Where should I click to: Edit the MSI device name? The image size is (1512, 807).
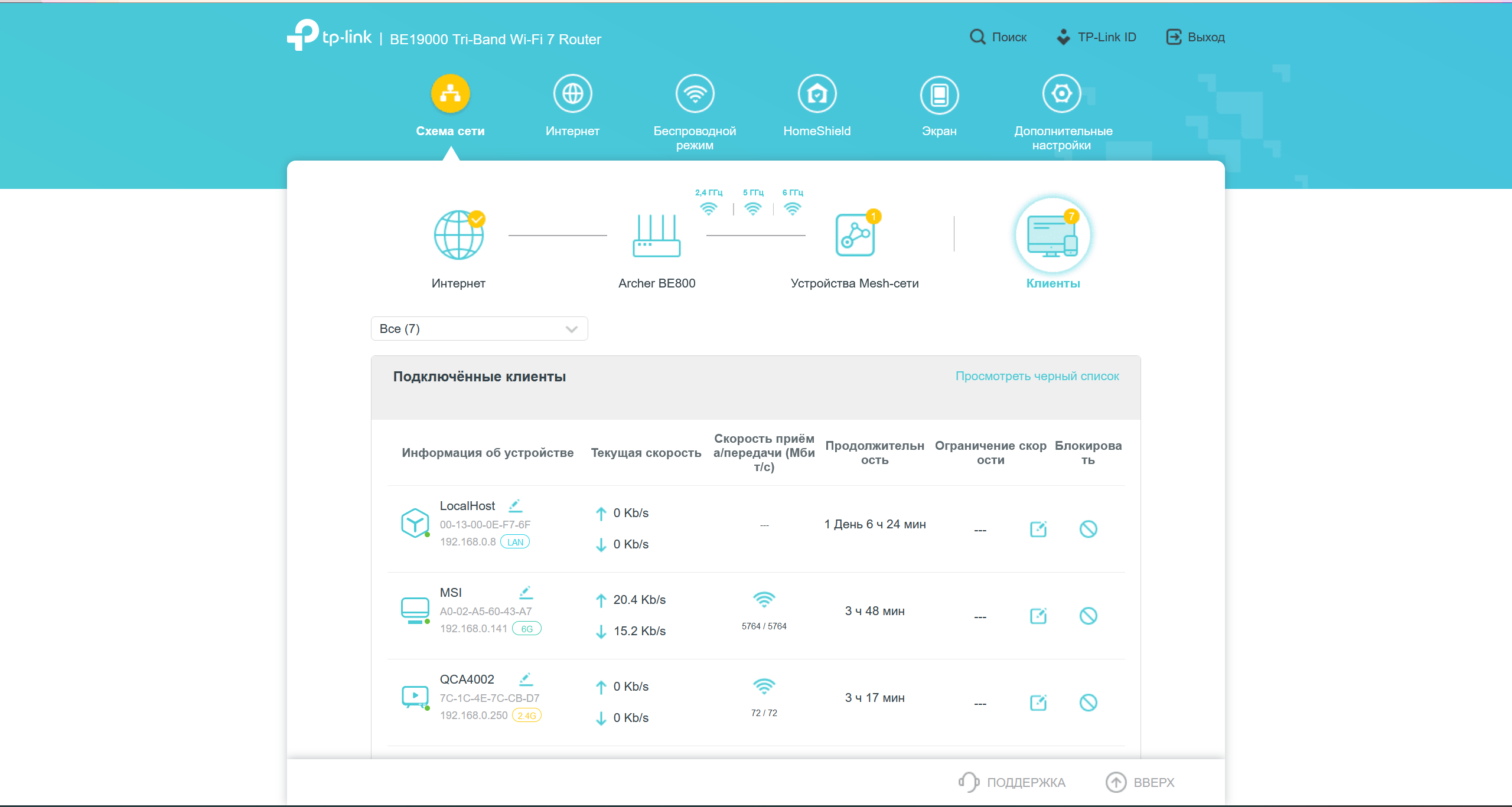click(526, 592)
